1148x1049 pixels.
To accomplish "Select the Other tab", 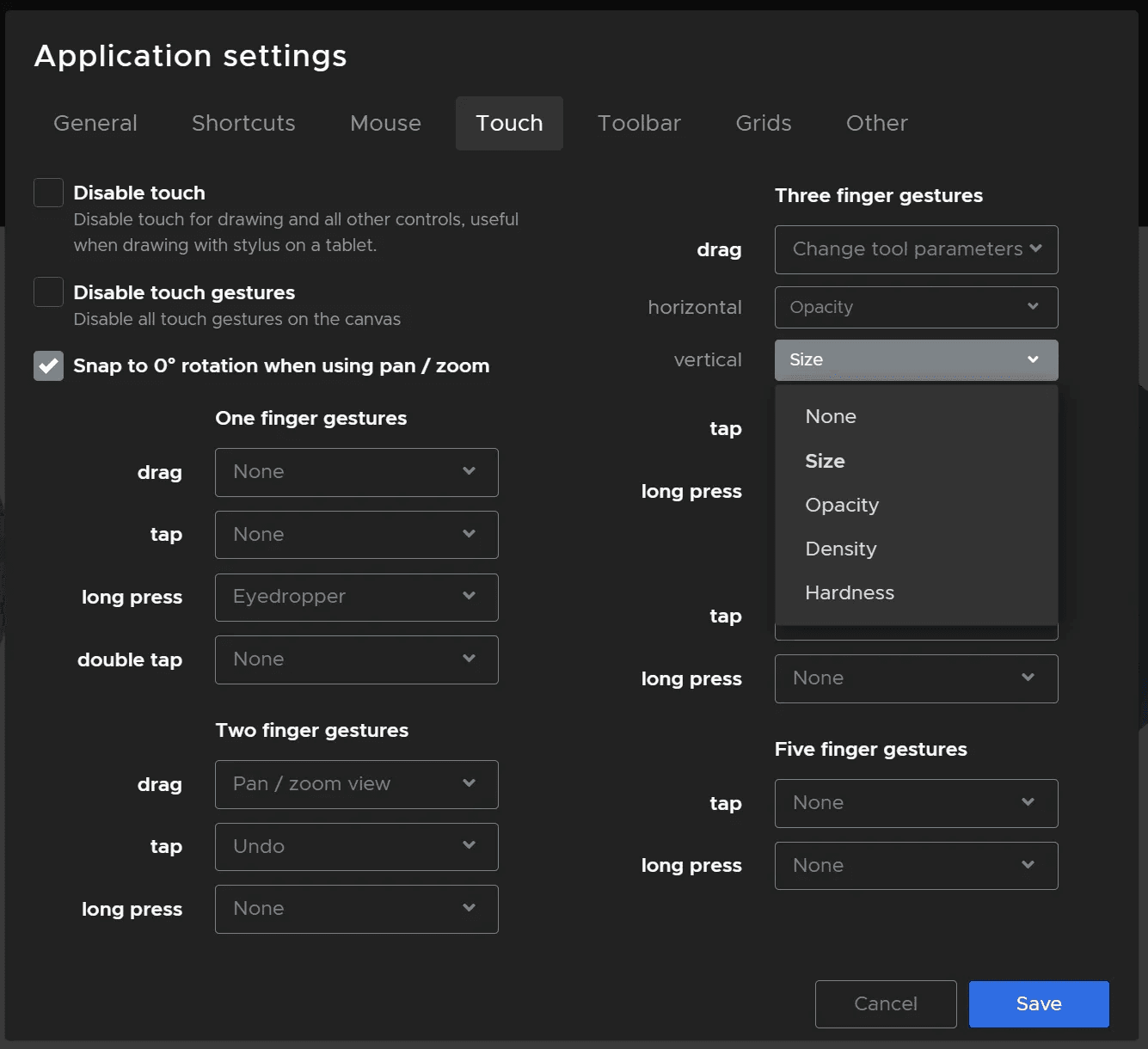I will click(876, 123).
